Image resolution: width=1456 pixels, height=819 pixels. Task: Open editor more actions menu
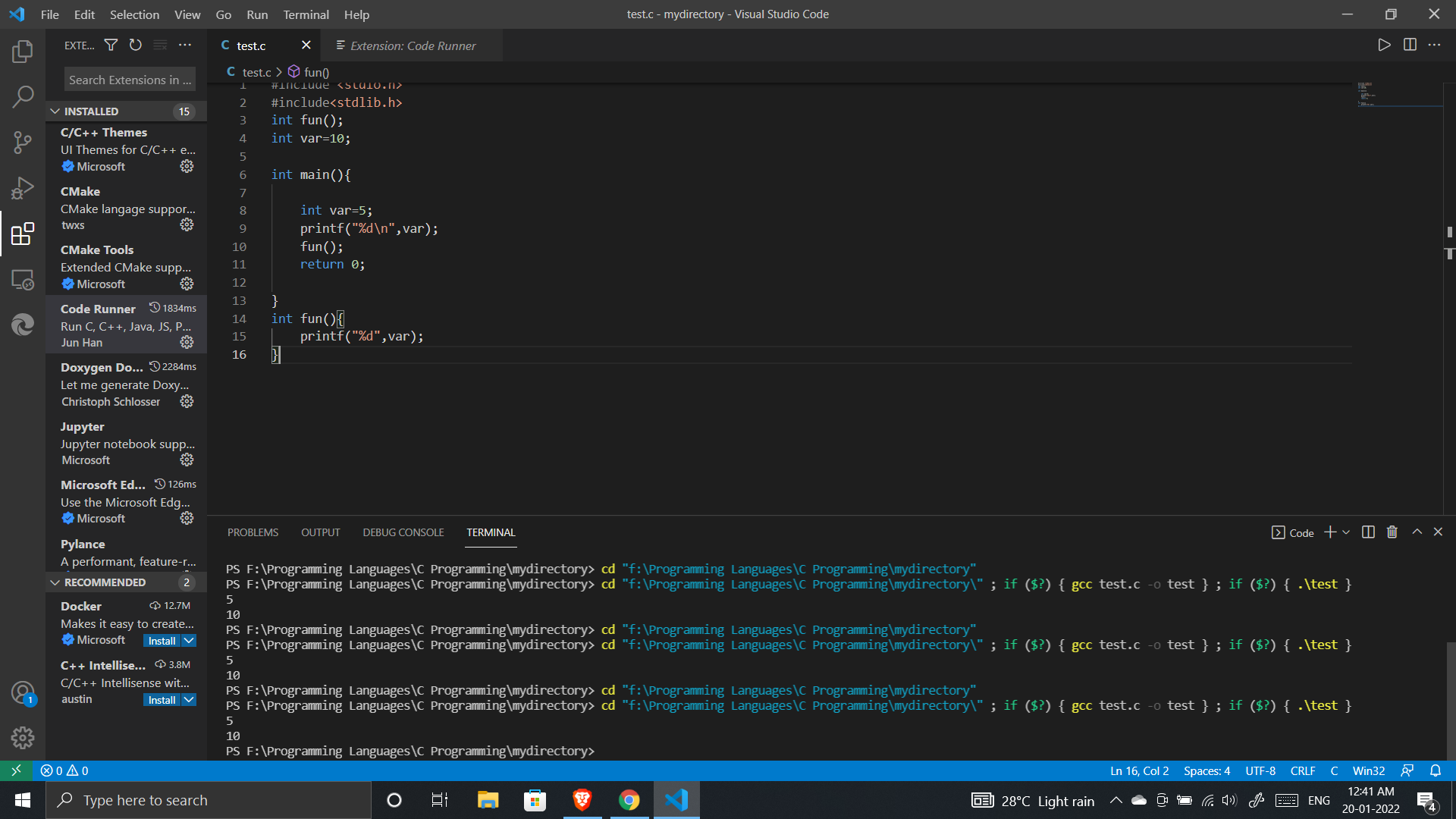pos(1434,45)
